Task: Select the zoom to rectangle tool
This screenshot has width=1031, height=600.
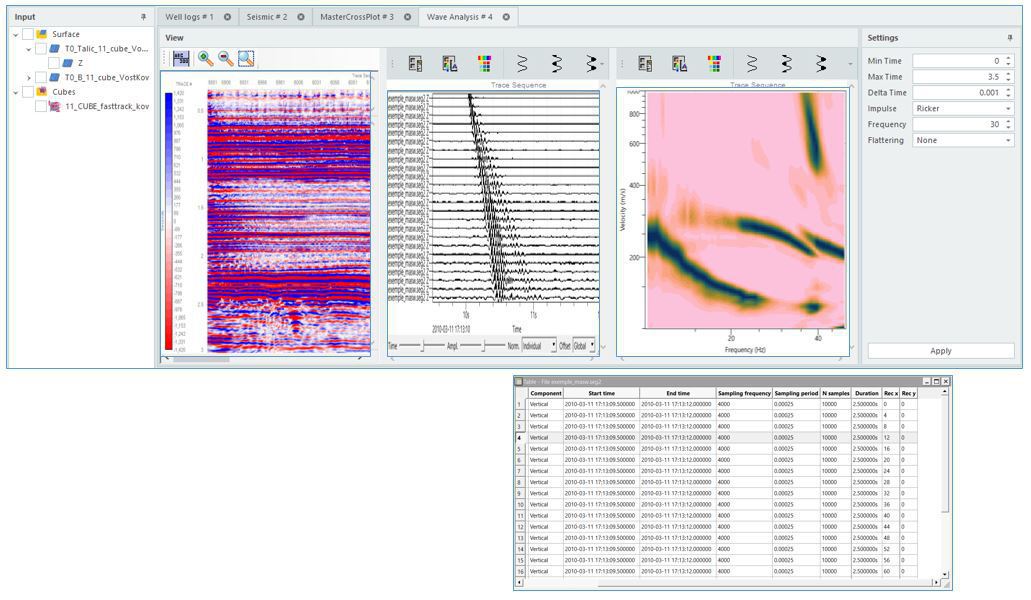Action: 246,58
